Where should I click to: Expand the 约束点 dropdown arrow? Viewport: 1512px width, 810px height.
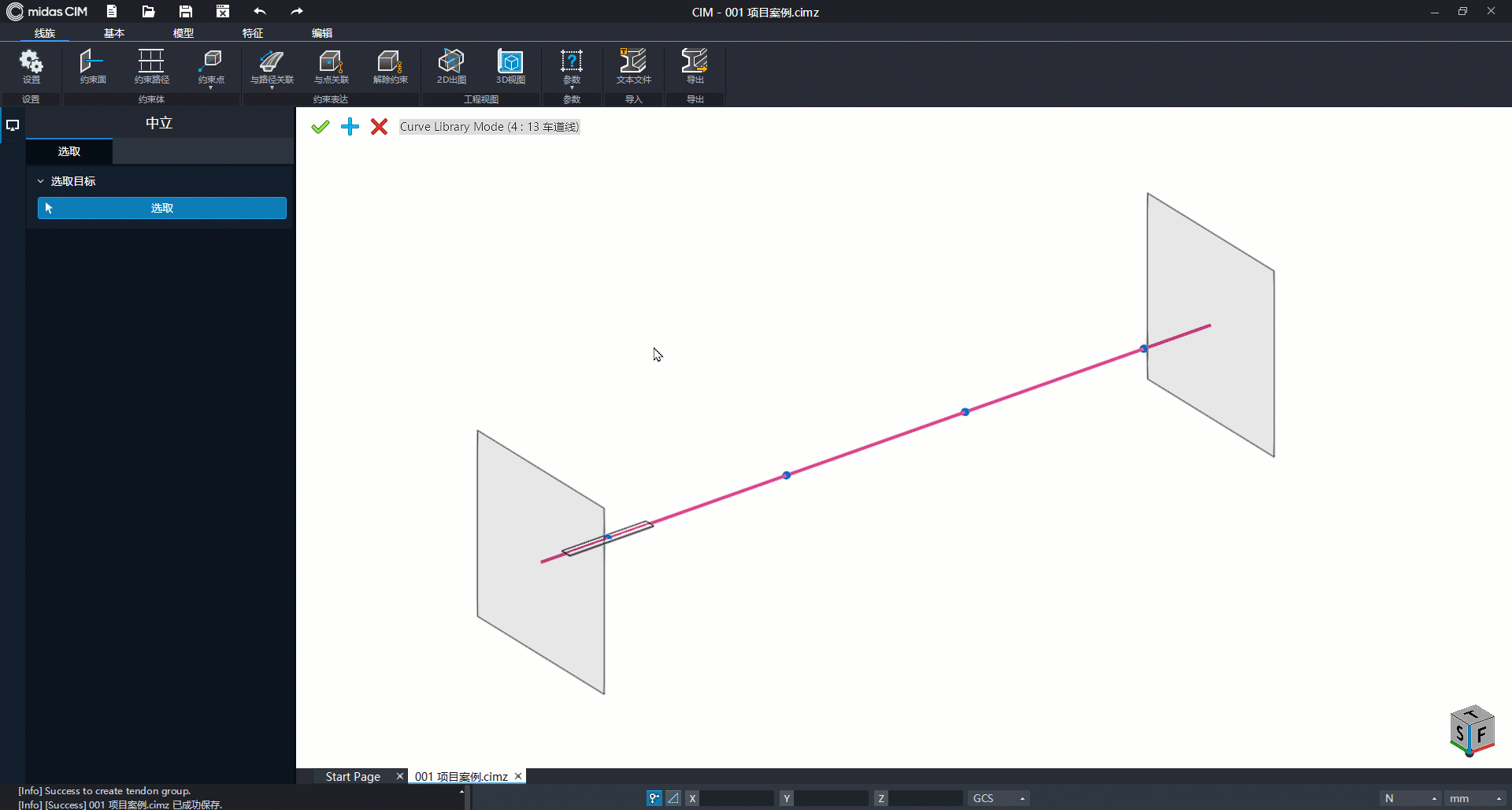pyautogui.click(x=211, y=87)
